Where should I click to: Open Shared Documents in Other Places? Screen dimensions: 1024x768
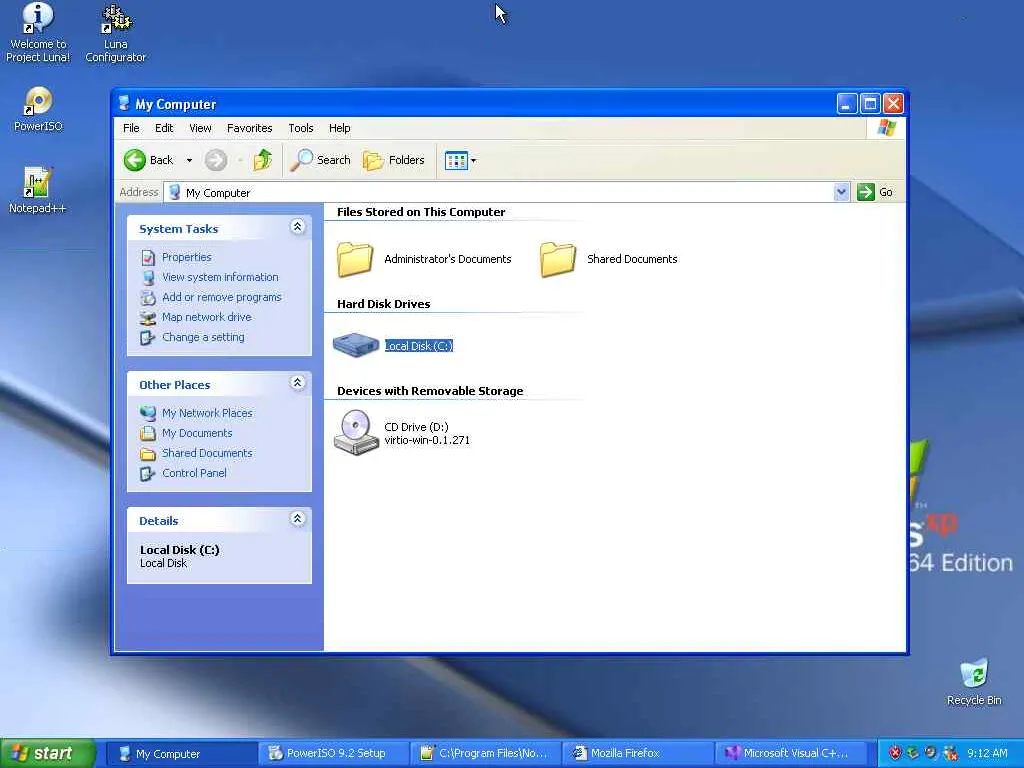click(x=207, y=453)
